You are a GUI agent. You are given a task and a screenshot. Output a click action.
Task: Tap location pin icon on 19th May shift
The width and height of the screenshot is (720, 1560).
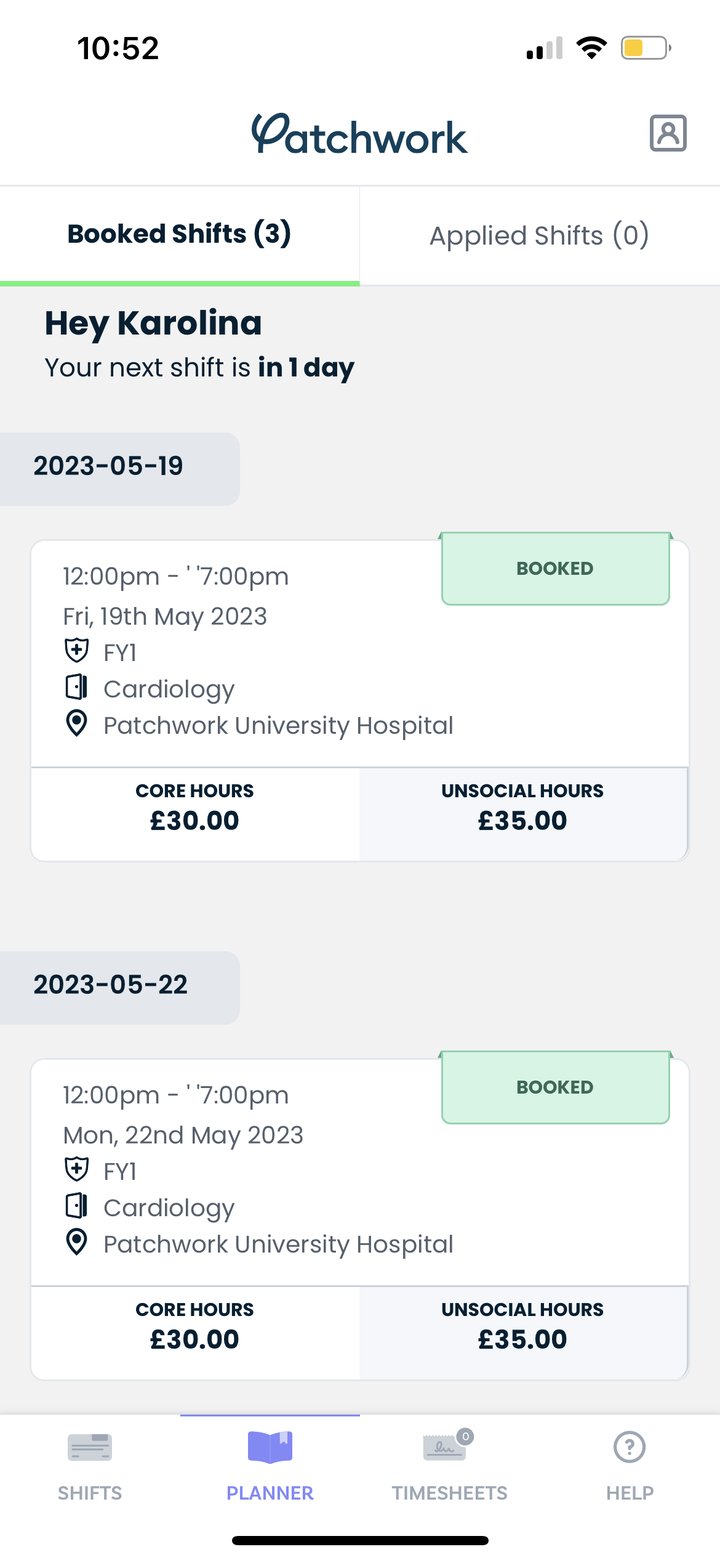[x=76, y=725]
